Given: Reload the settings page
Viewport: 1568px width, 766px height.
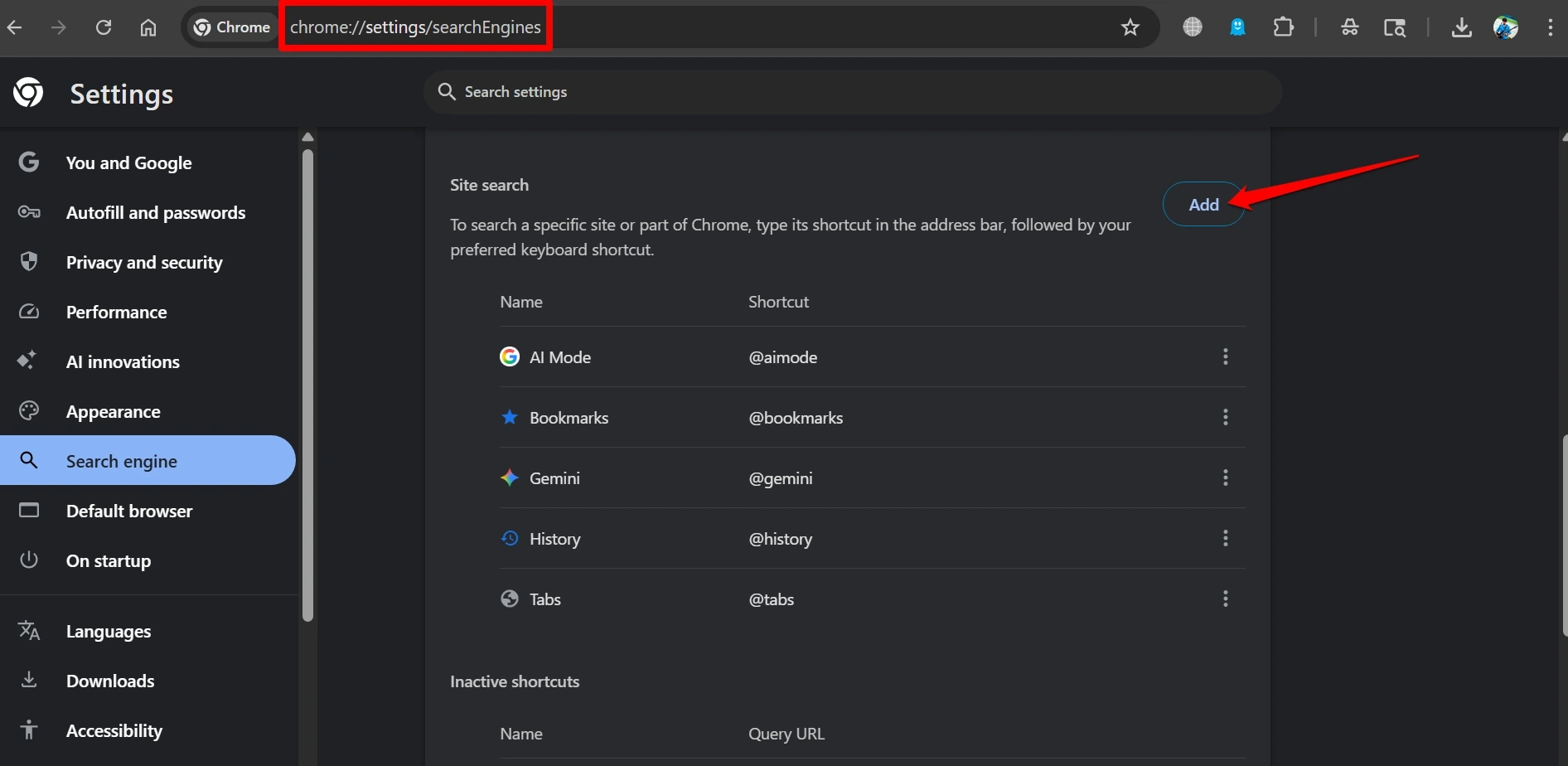Looking at the screenshot, I should pos(104,27).
